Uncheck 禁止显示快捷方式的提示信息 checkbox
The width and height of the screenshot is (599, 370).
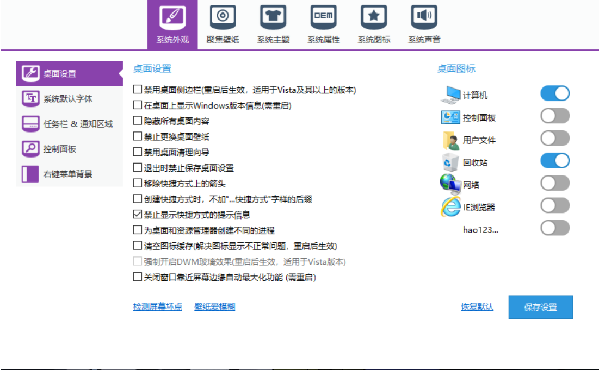(x=137, y=214)
